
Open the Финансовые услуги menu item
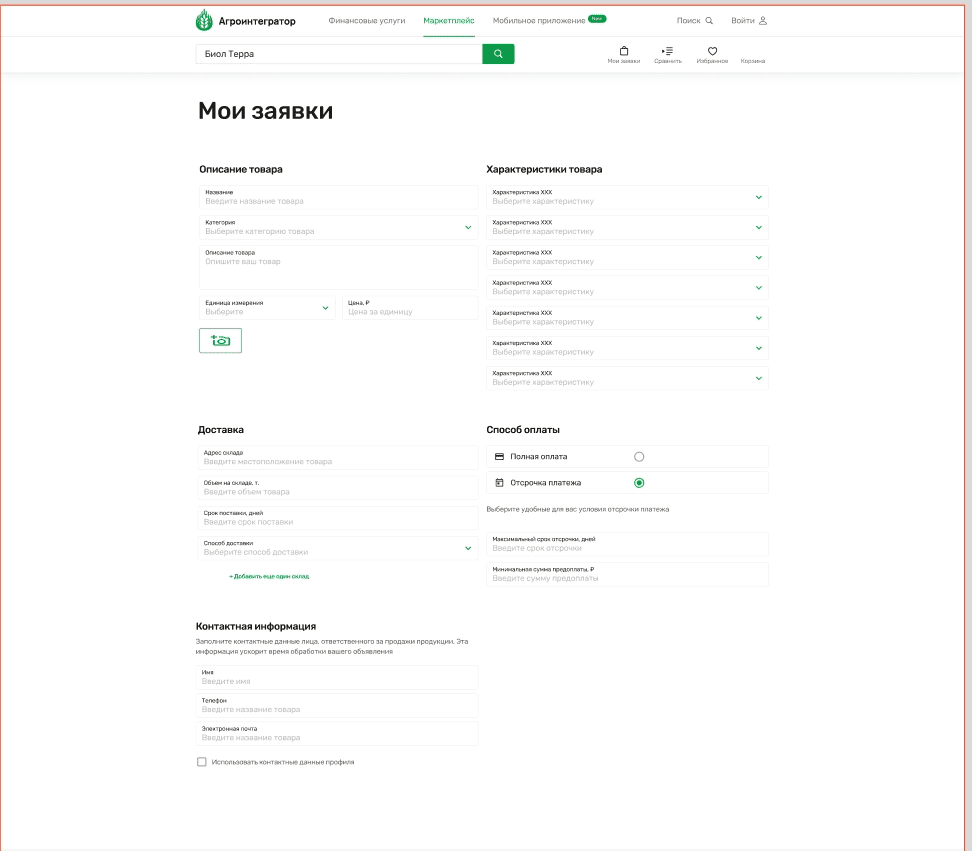367,21
